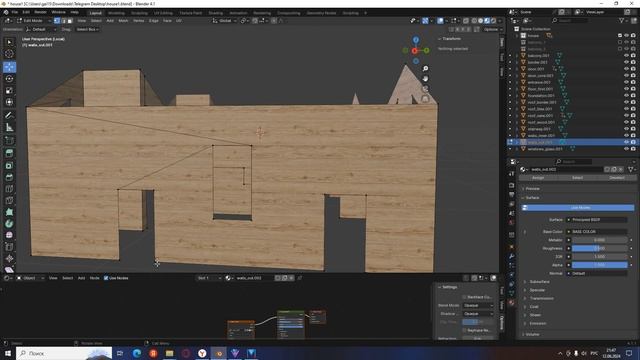Switch to vertex select mode
This screenshot has width=640, height=360.
pyautogui.click(x=57, y=20)
